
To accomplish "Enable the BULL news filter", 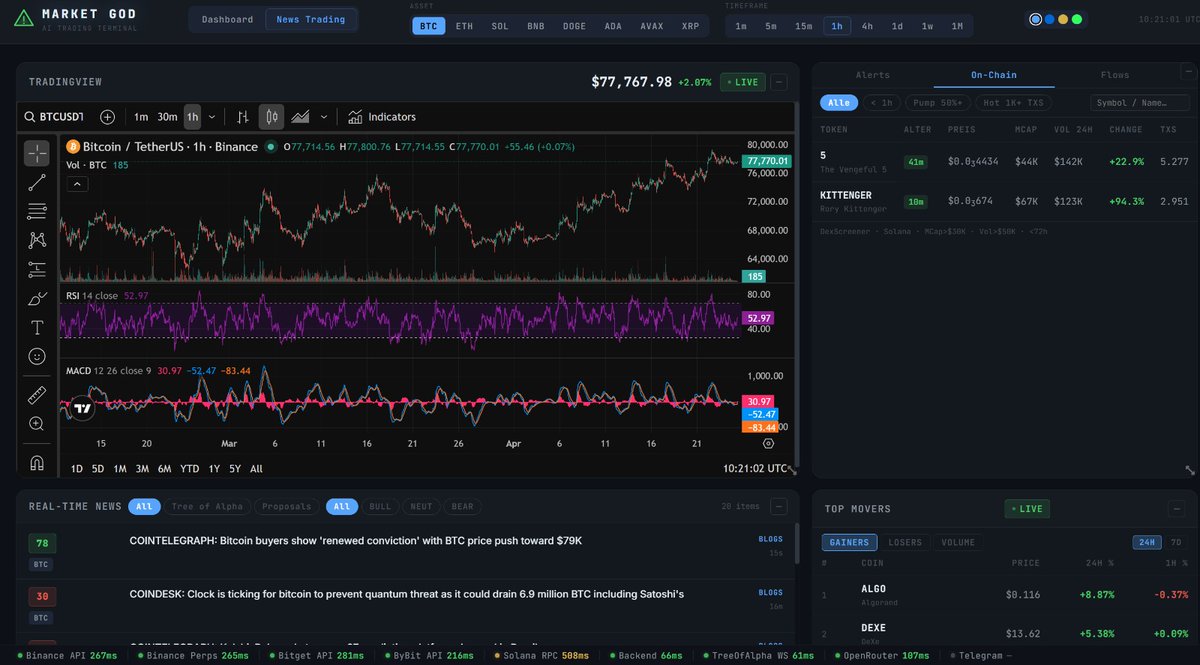I will pyautogui.click(x=379, y=507).
